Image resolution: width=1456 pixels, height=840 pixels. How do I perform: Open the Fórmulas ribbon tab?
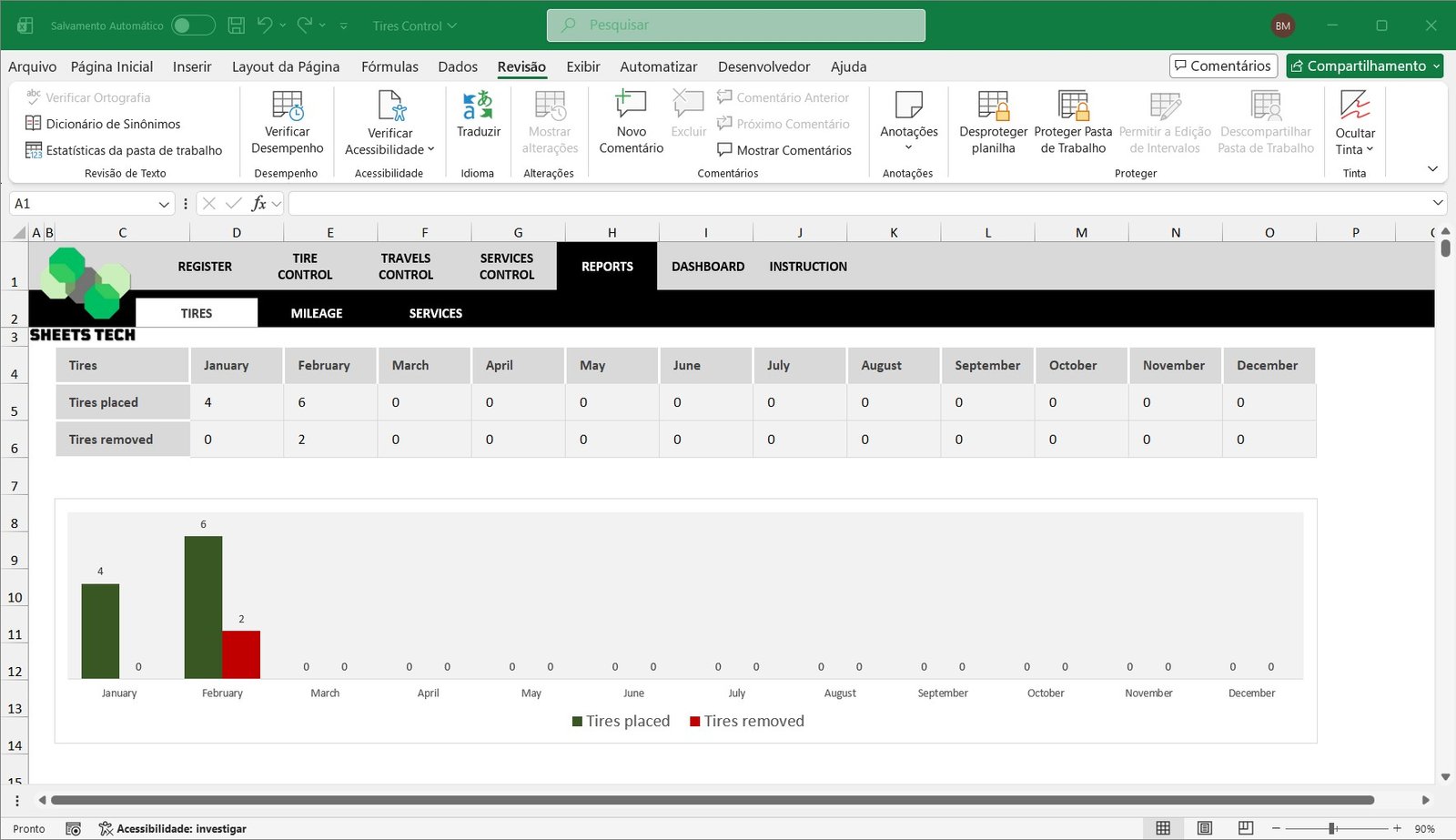389,66
